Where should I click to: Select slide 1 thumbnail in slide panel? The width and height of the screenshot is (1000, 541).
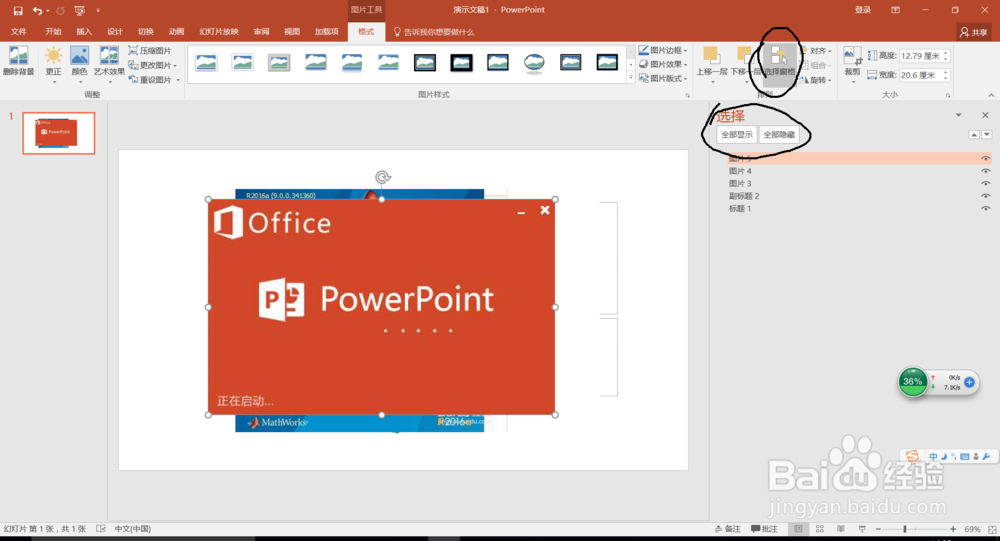coord(59,133)
